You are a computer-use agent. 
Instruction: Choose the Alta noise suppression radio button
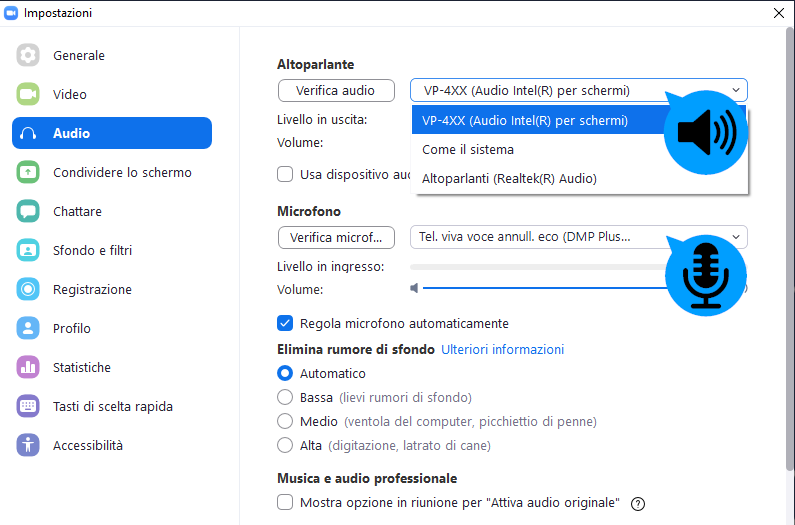pyautogui.click(x=285, y=445)
